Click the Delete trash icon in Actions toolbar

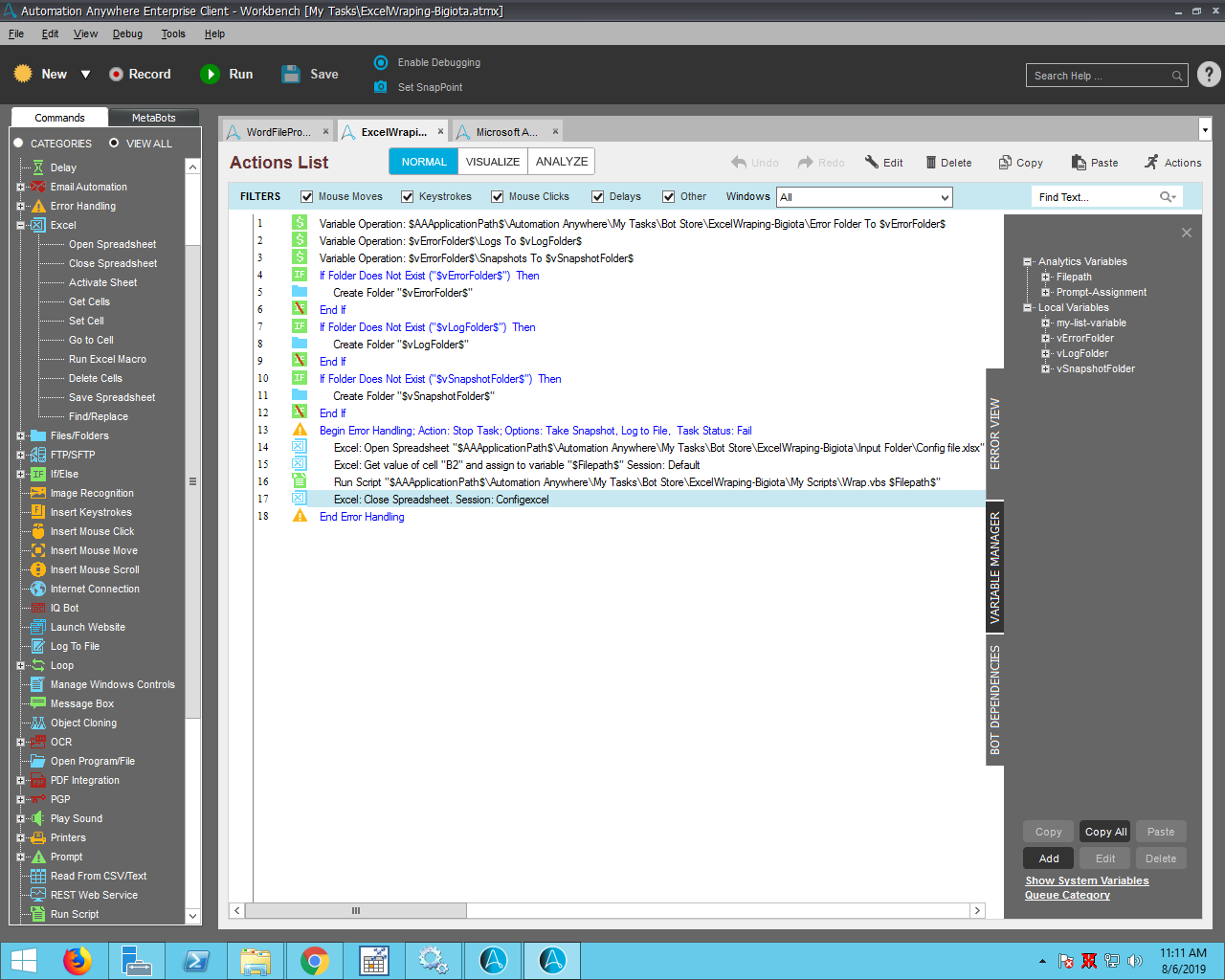[x=931, y=163]
